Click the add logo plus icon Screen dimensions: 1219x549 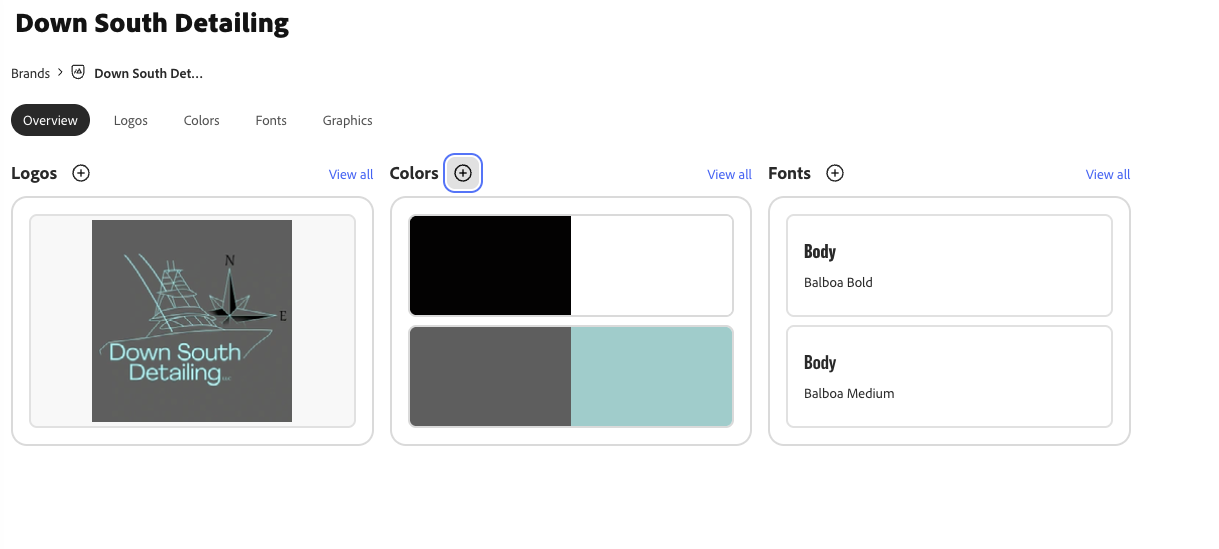pyautogui.click(x=81, y=173)
